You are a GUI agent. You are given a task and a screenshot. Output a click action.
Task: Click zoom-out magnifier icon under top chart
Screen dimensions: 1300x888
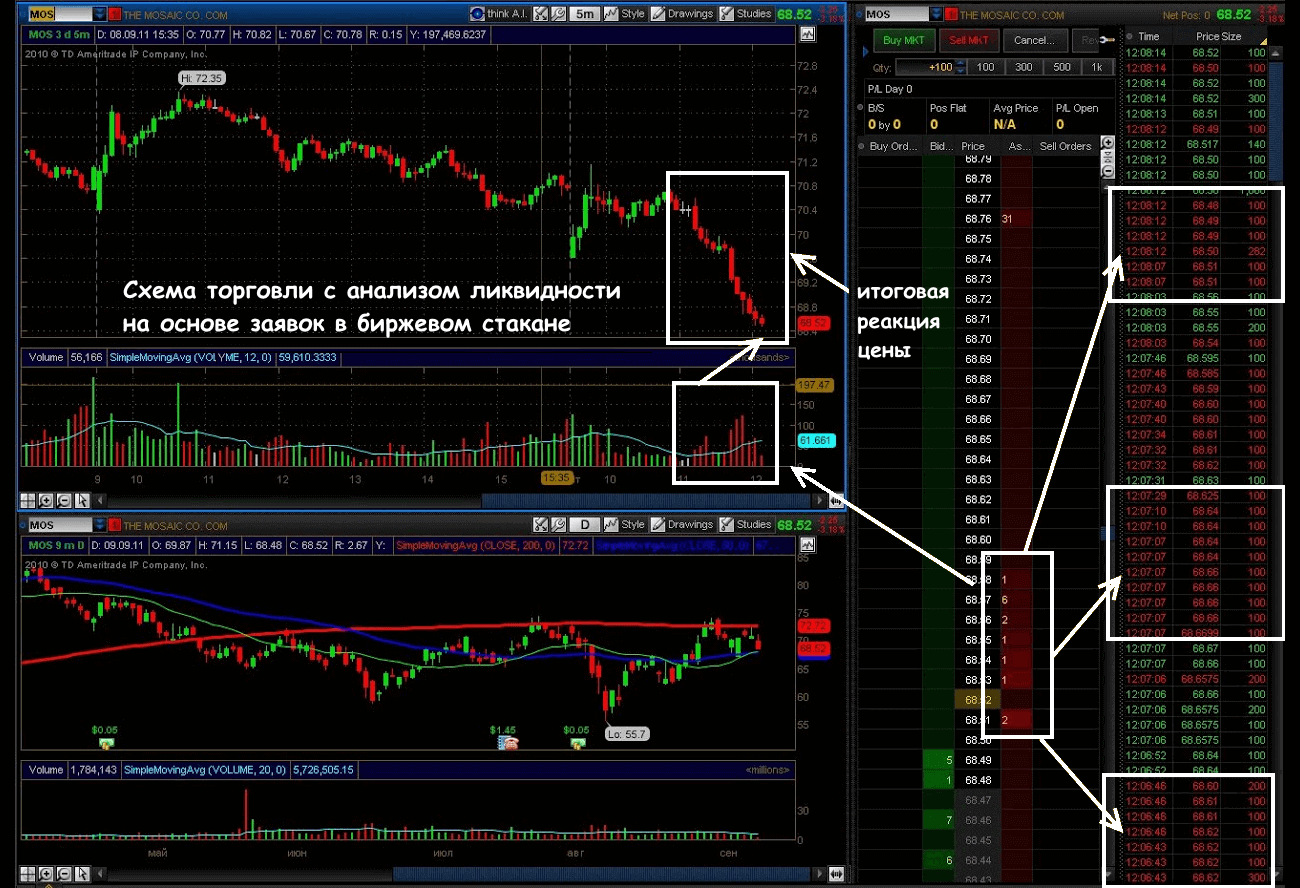tap(64, 501)
